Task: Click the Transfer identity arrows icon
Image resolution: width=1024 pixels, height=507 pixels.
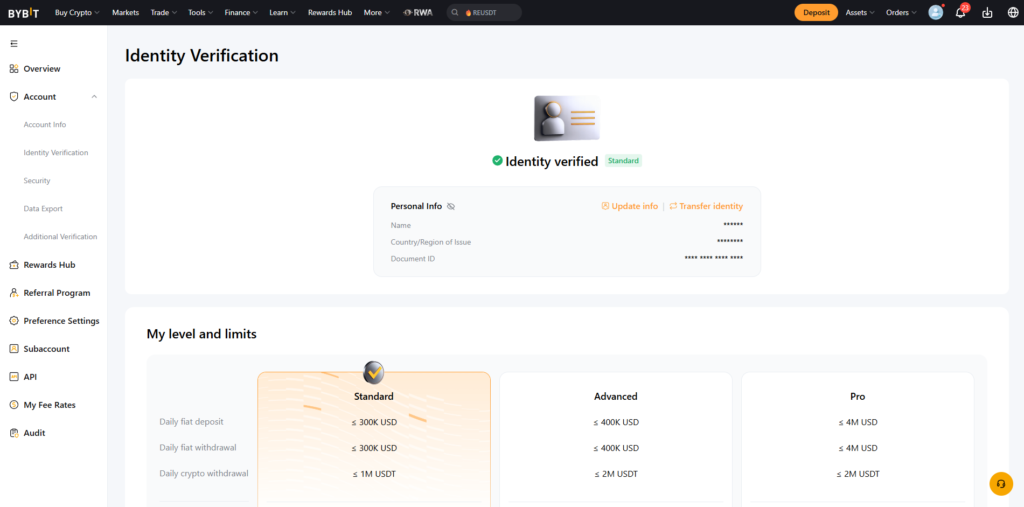Action: (673, 206)
